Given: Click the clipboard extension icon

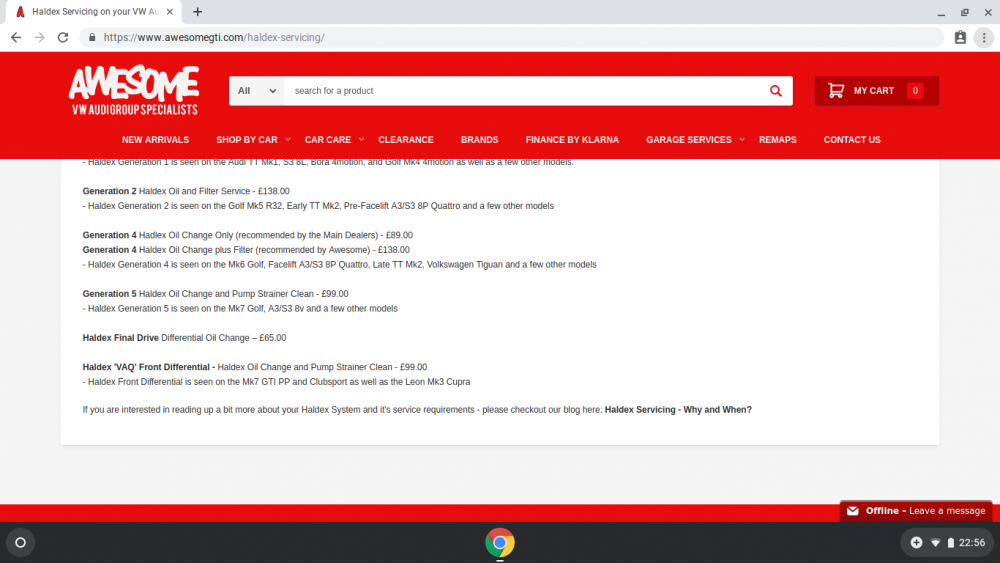Looking at the screenshot, I should [x=960, y=38].
